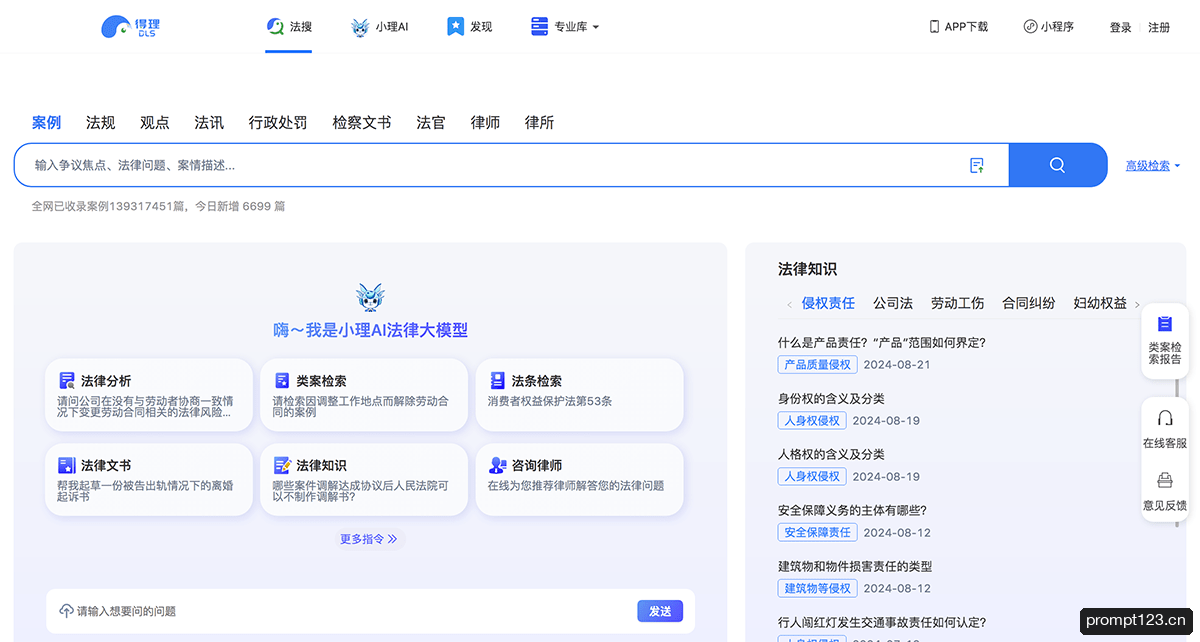Click the left arrow of knowledge tabs

[789, 304]
